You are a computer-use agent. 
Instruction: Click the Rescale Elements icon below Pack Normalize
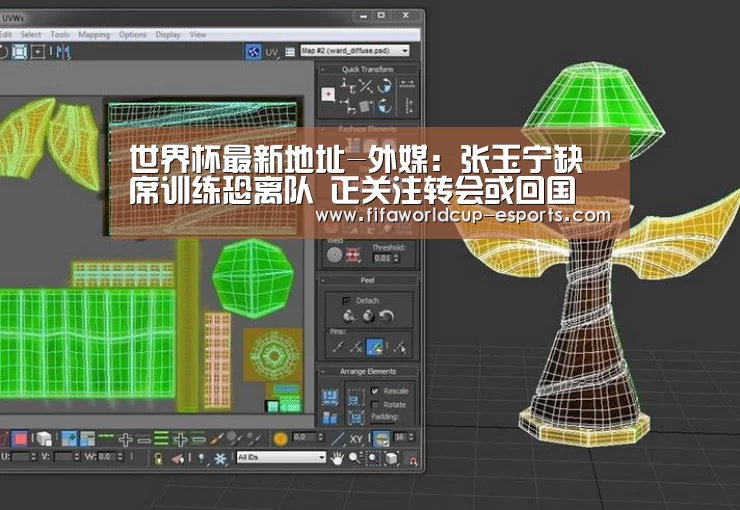pos(356,418)
